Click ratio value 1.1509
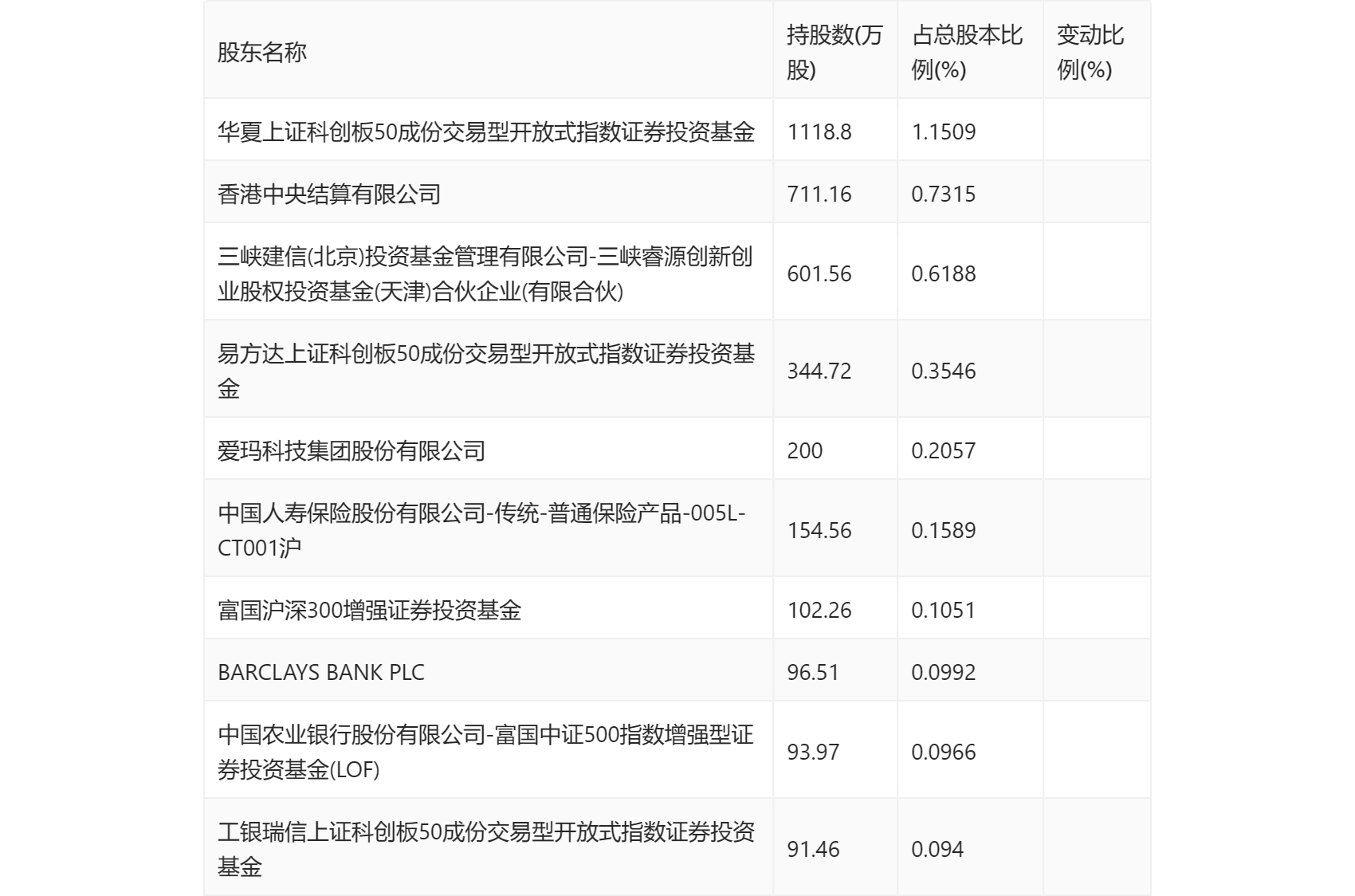The width and height of the screenshot is (1355, 896). [944, 132]
